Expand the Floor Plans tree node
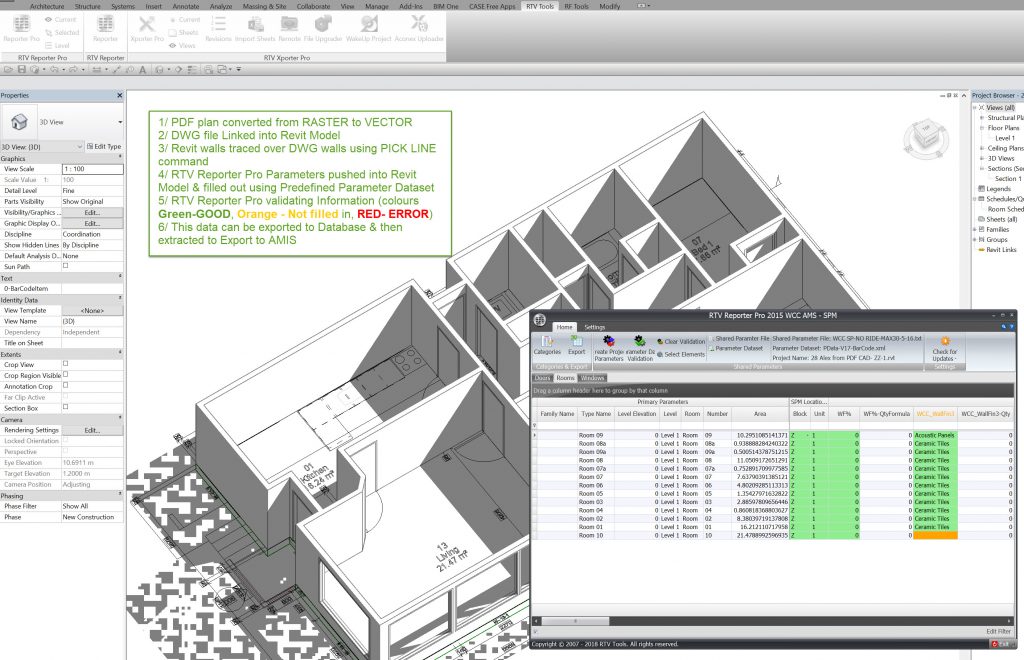Viewport: 1024px width, 660px height. pyautogui.click(x=983, y=128)
